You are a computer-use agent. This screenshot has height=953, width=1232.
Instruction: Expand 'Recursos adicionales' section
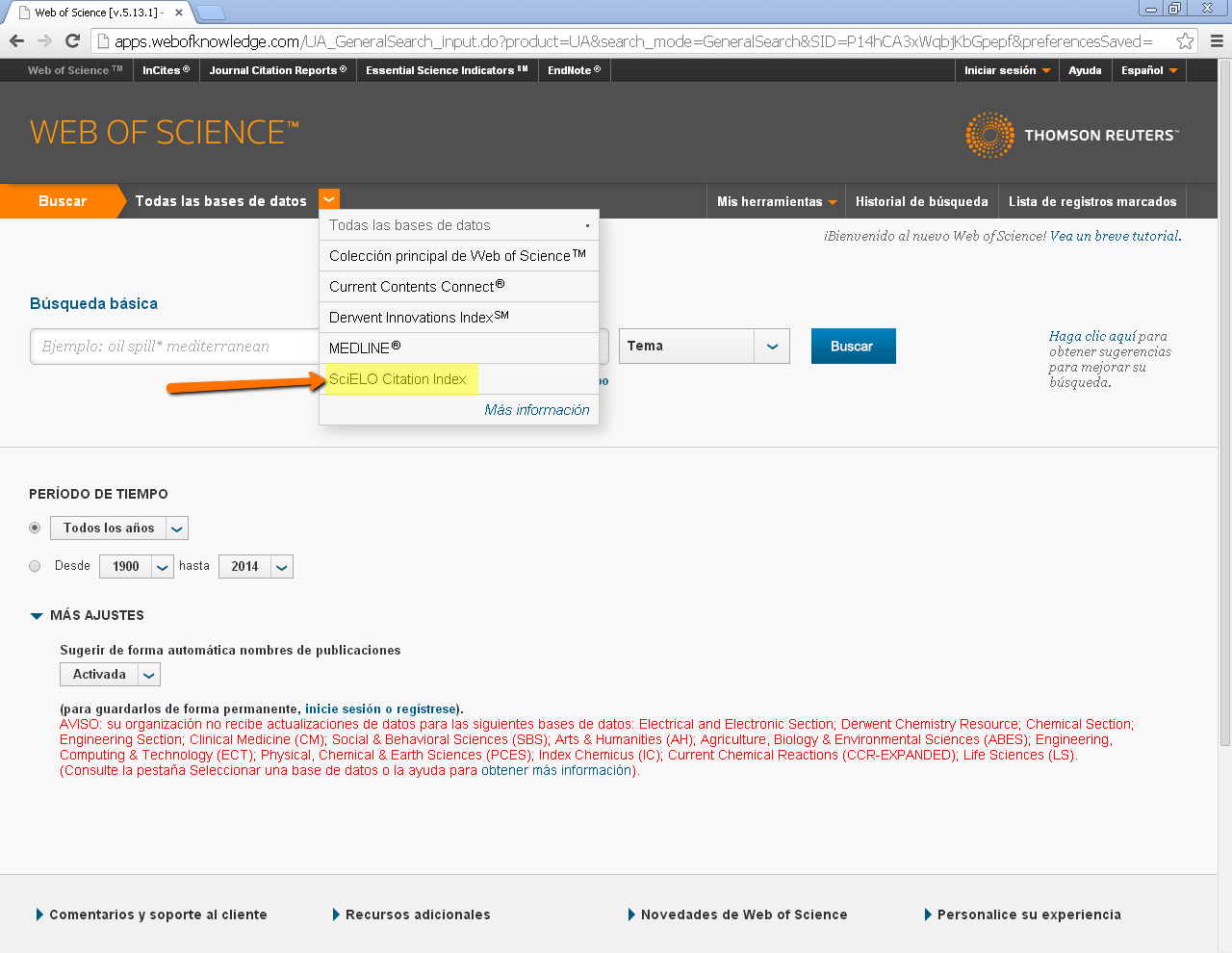point(412,914)
